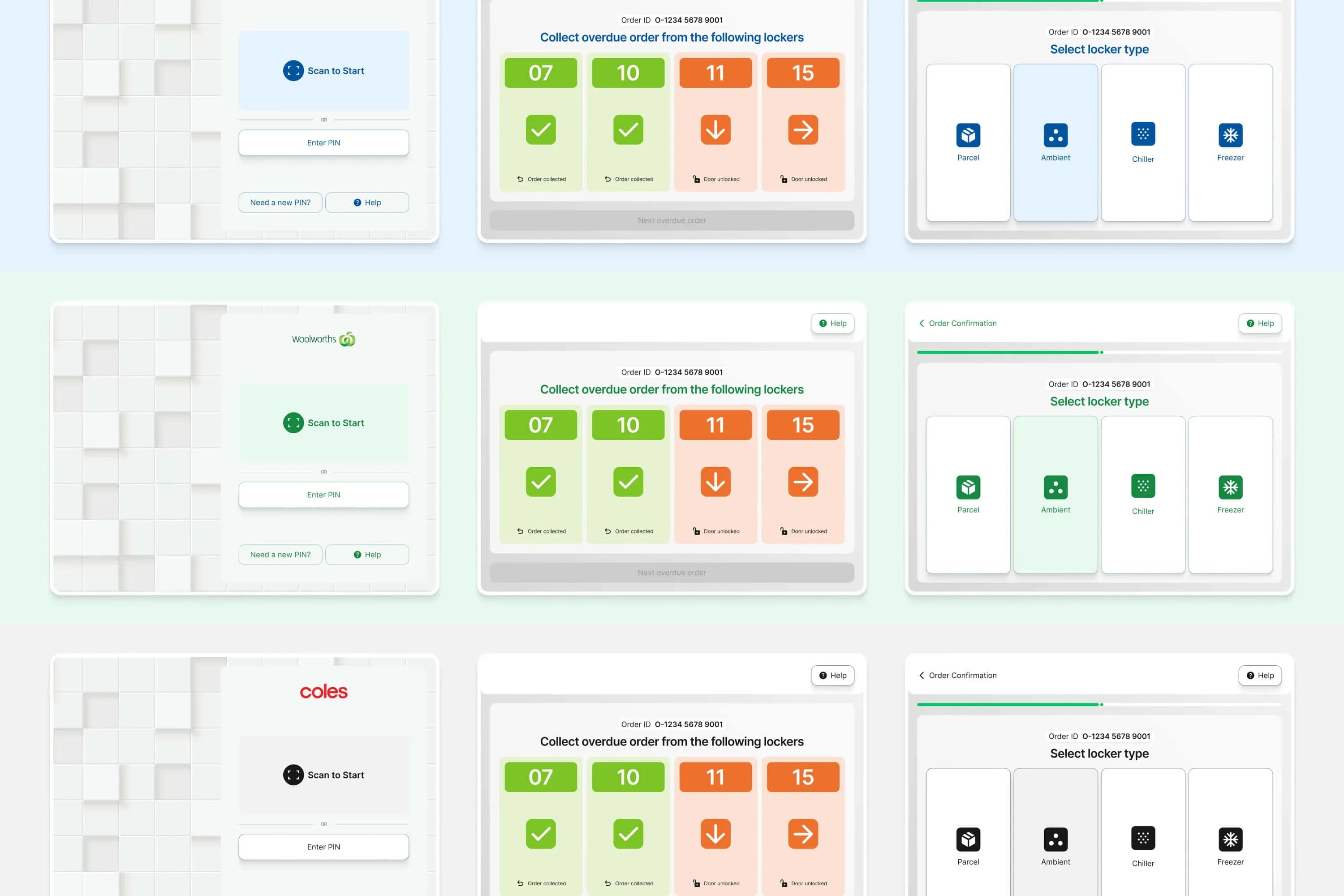Image resolution: width=1344 pixels, height=896 pixels.
Task: Select the black Freezer snowflake icon
Action: coord(1230,839)
